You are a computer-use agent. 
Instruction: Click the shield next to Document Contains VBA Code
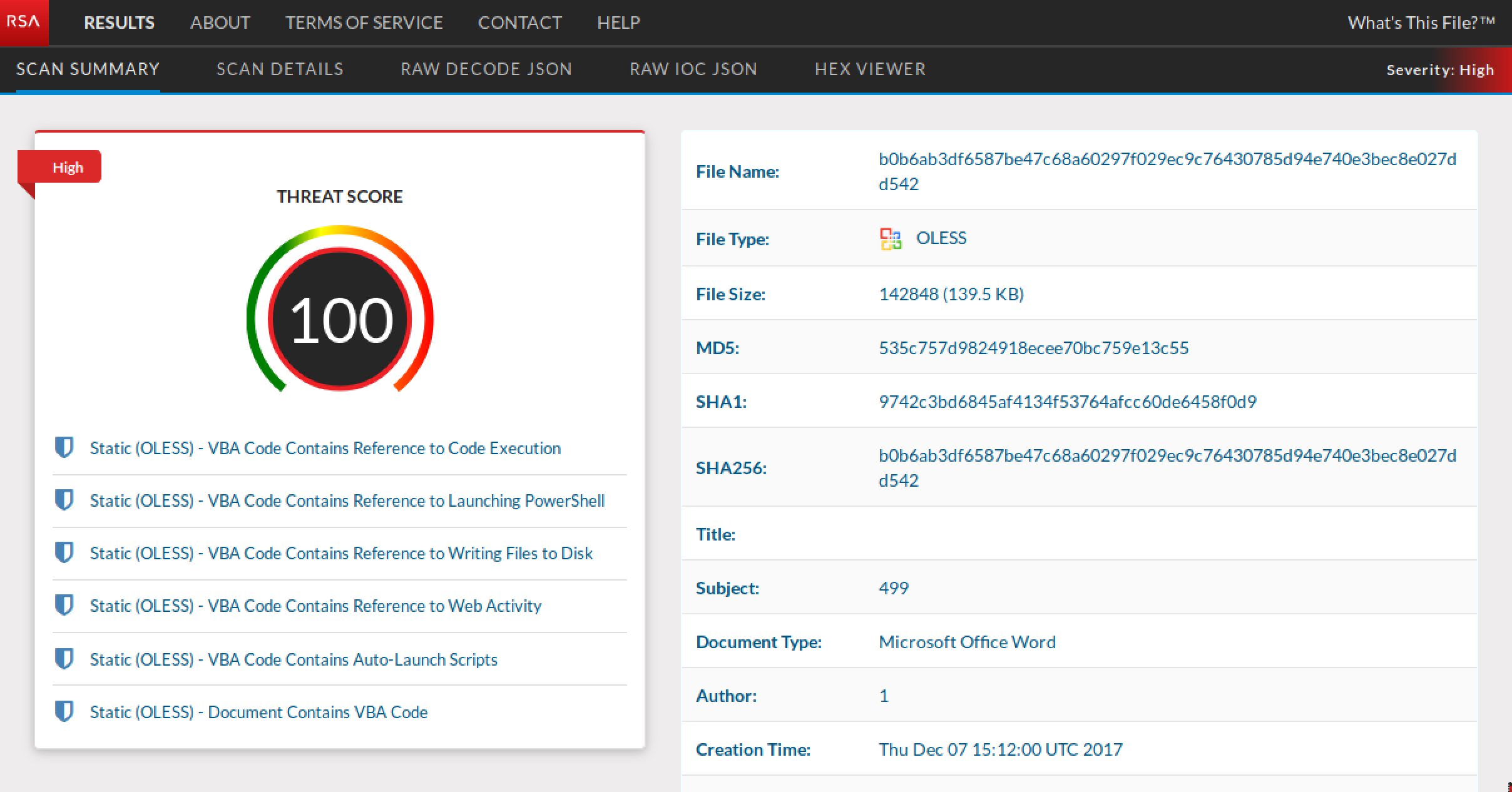64,711
